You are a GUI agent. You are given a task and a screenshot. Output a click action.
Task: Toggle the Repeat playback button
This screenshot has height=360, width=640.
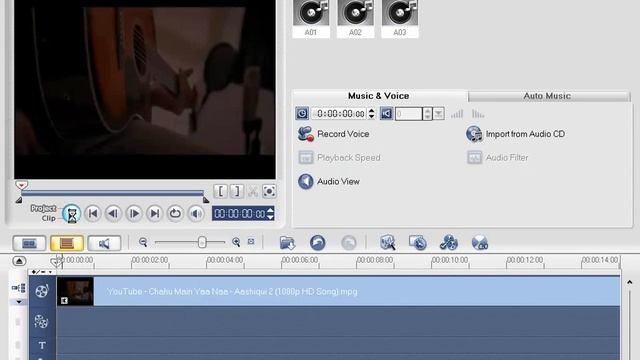[175, 213]
